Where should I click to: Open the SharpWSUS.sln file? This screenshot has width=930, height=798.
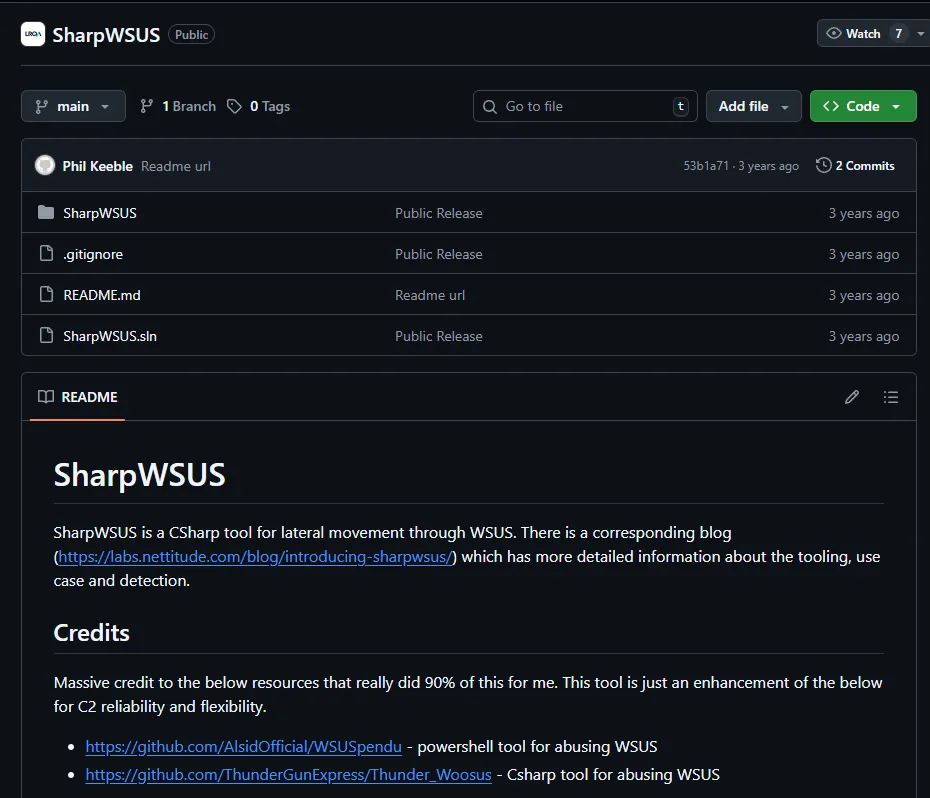110,336
